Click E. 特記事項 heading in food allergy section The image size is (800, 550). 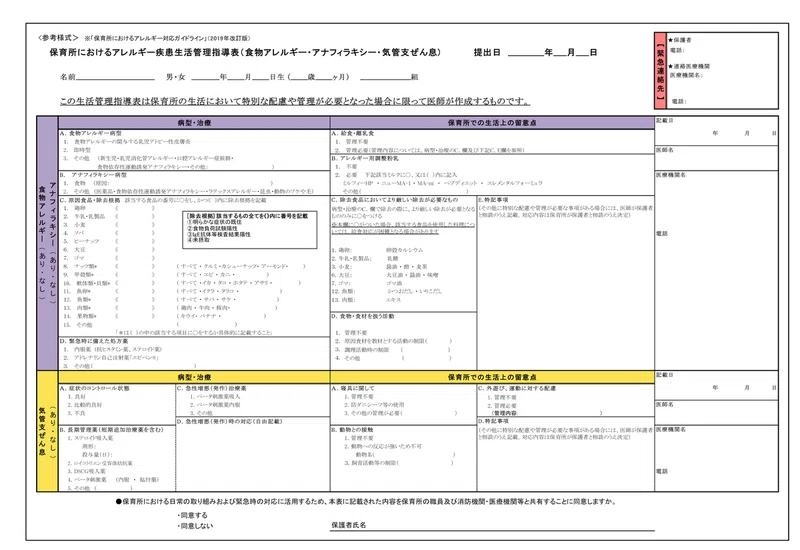(493, 199)
